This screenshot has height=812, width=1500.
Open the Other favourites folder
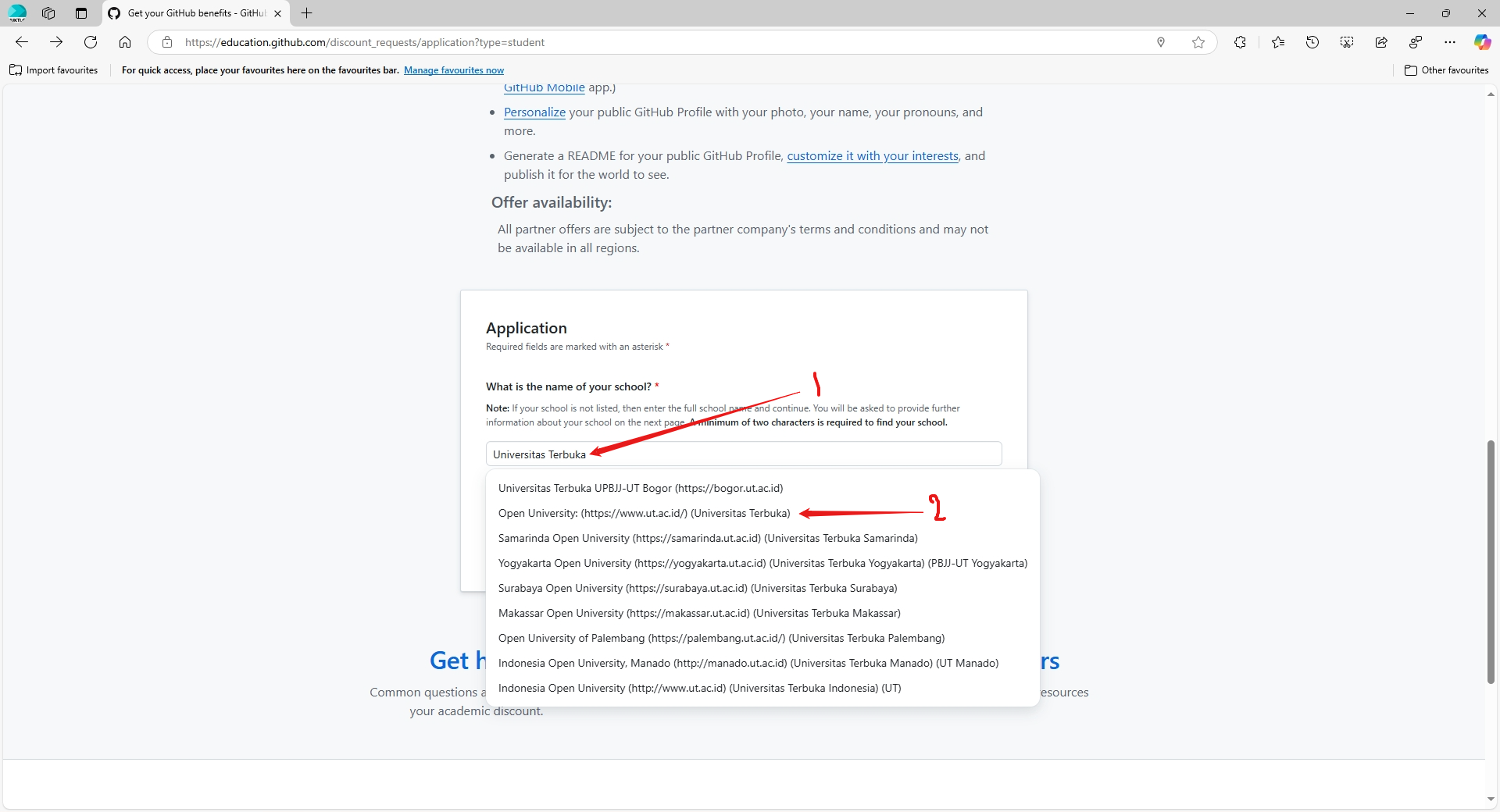1446,70
